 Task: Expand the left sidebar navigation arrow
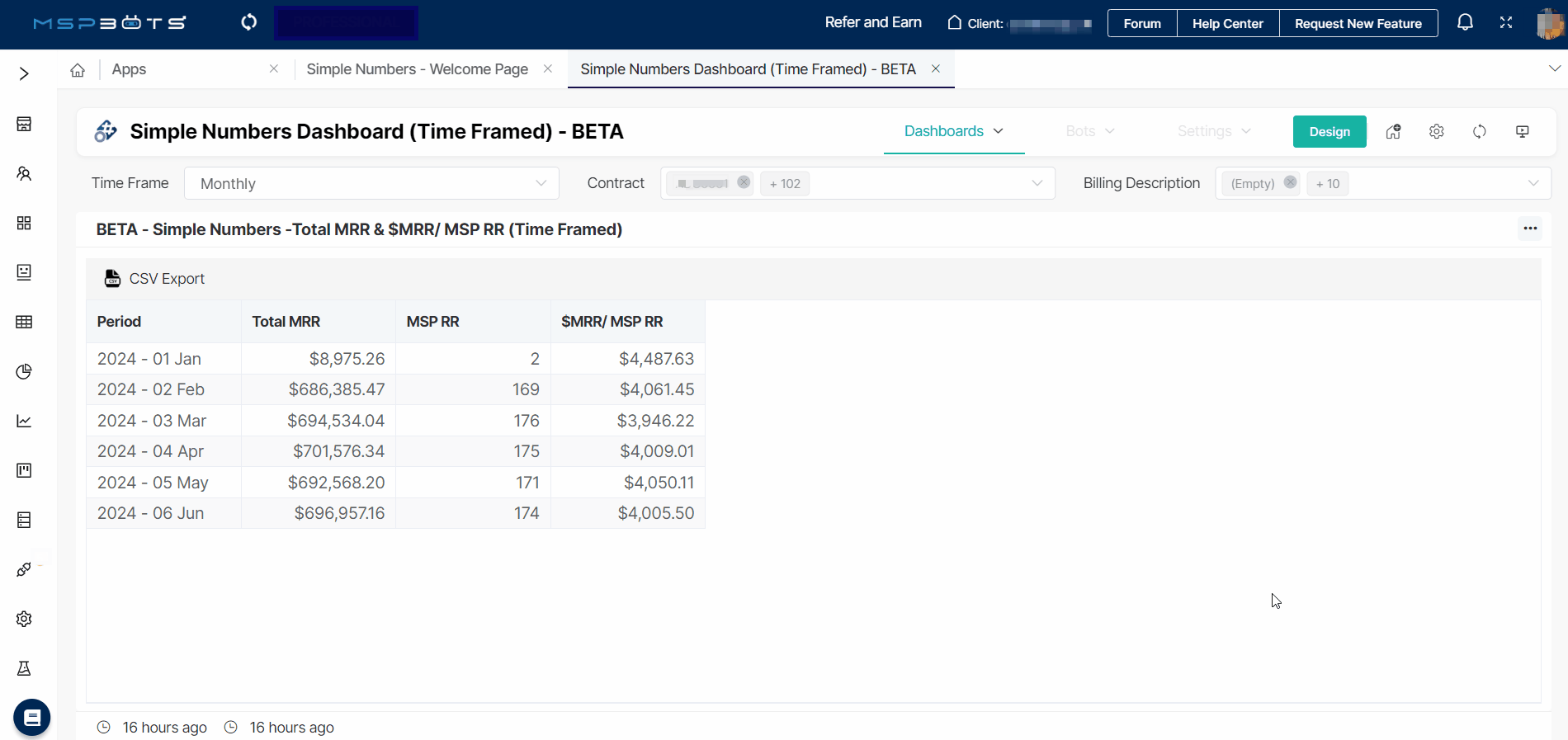point(24,73)
